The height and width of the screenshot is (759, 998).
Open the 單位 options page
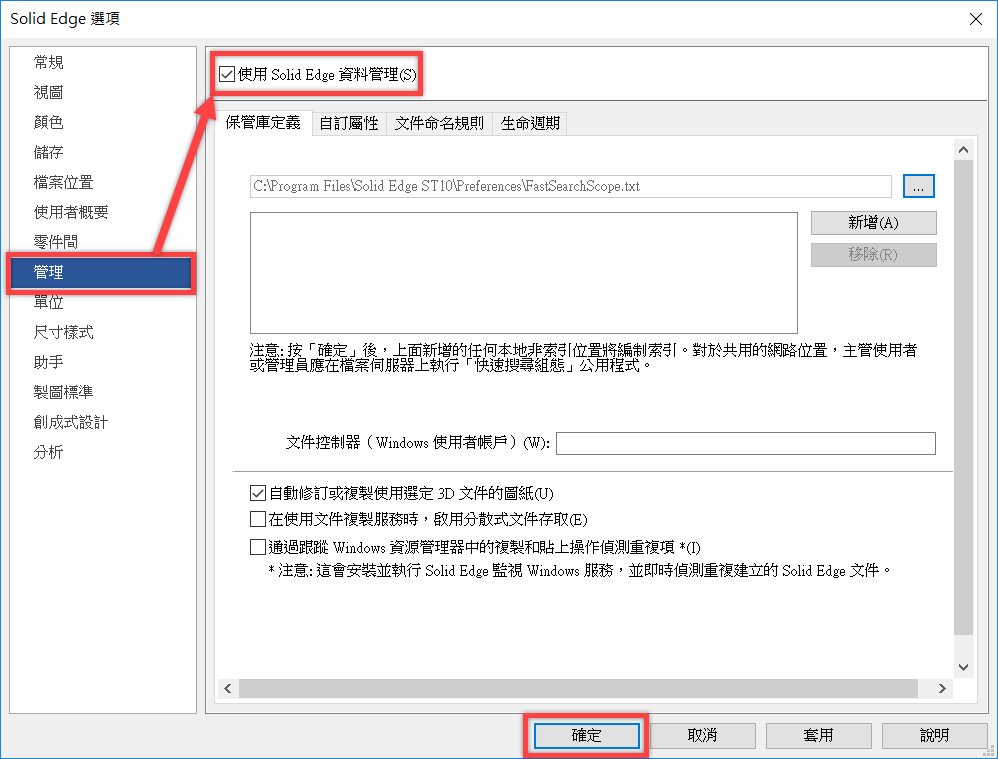coord(48,302)
